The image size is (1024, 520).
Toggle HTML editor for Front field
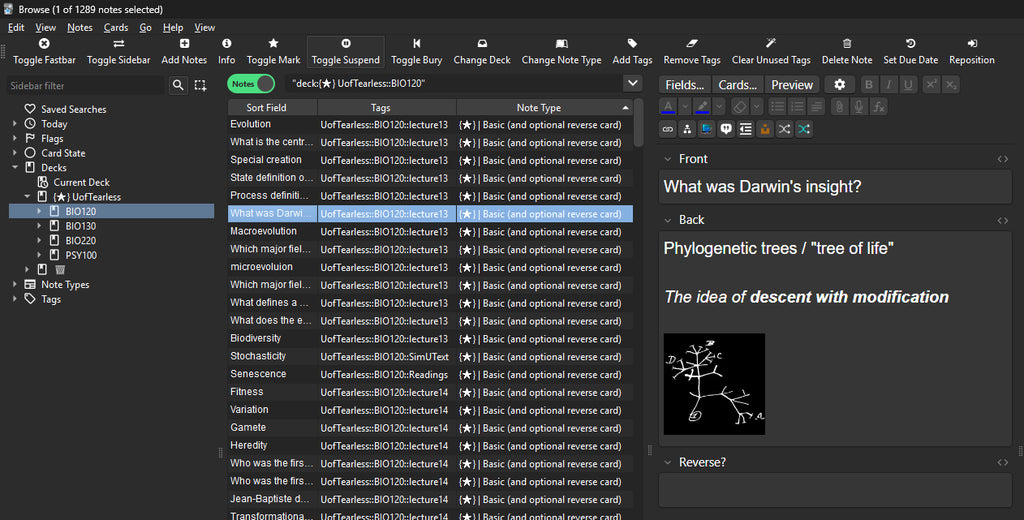1002,159
